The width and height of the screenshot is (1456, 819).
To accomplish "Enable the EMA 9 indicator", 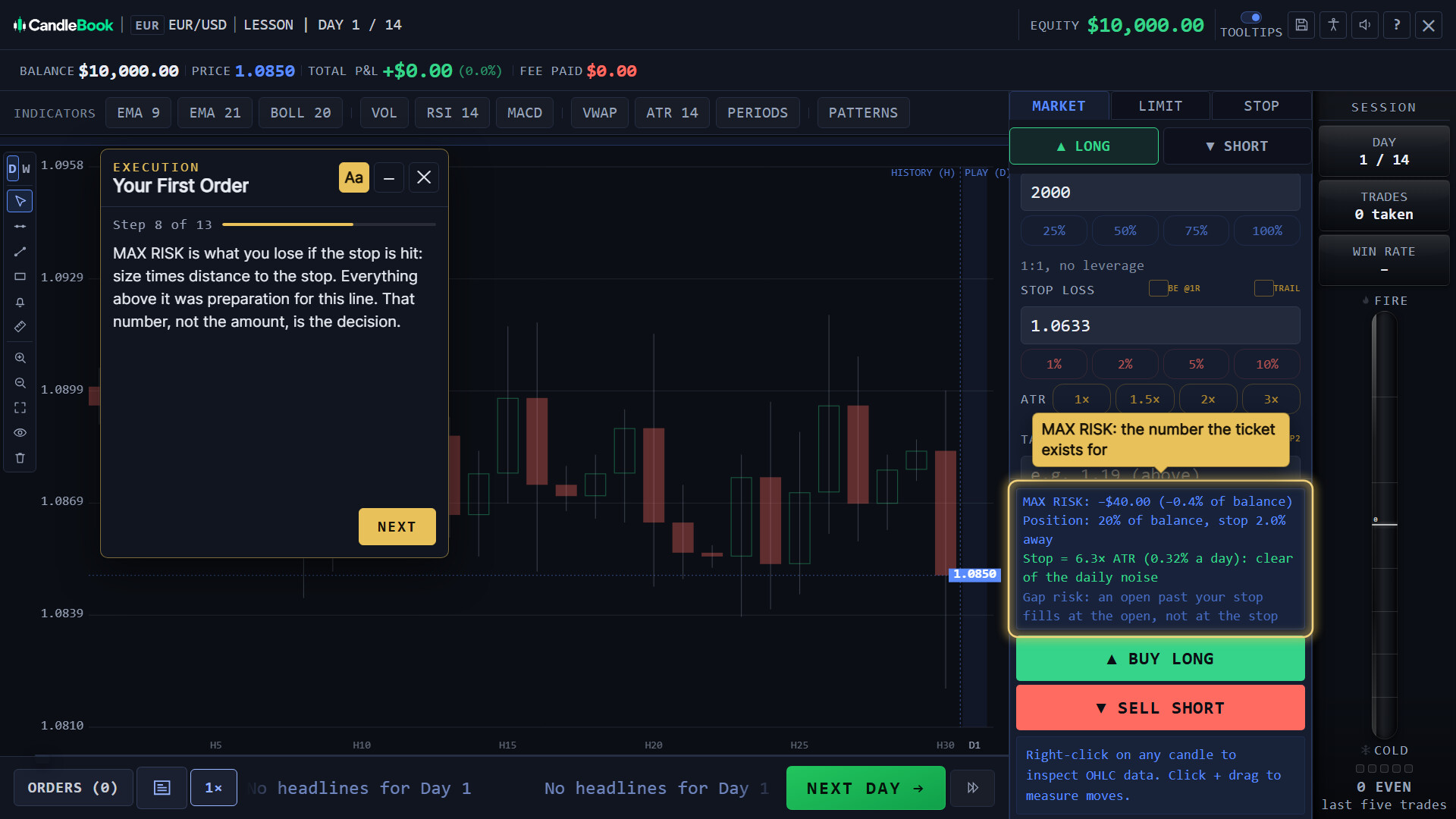I will point(139,113).
